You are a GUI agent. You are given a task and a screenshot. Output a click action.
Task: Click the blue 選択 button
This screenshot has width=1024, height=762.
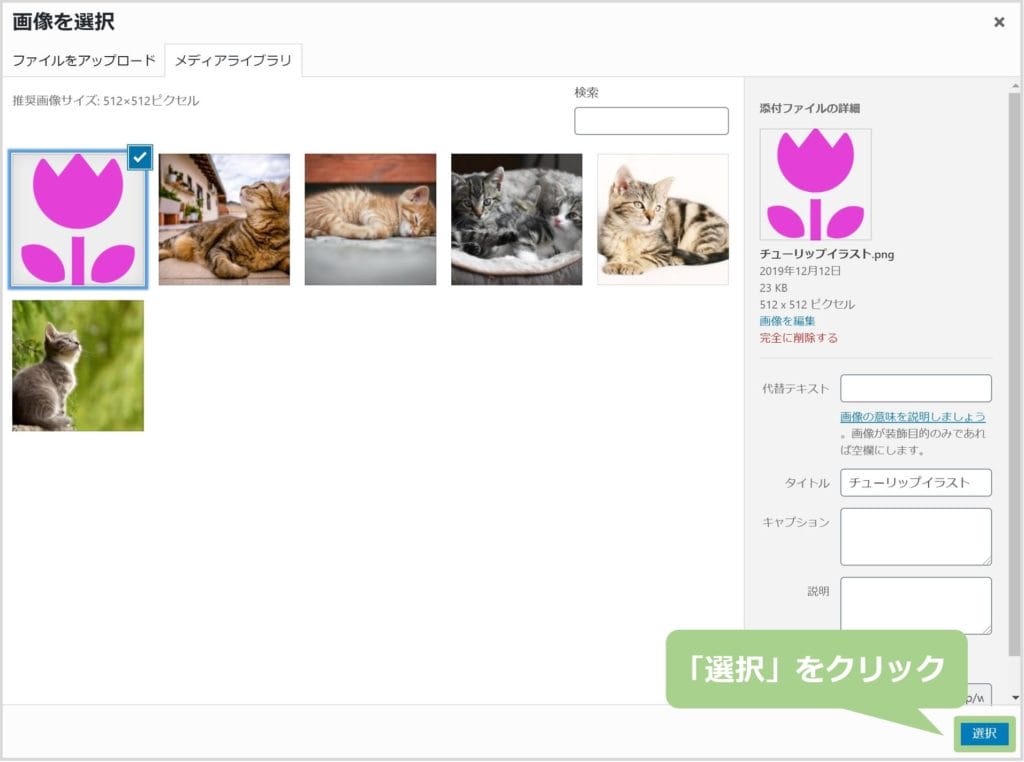[x=984, y=734]
